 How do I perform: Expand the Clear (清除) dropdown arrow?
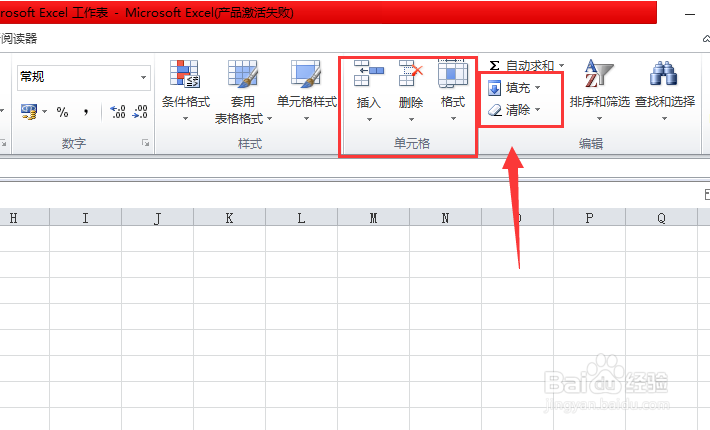click(x=537, y=110)
